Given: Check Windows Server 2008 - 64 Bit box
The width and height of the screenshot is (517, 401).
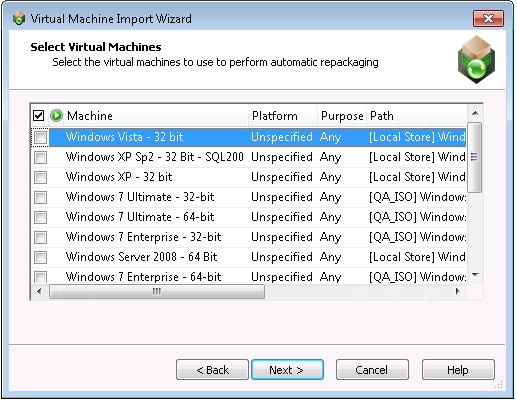Looking at the screenshot, I should click(x=41, y=257).
